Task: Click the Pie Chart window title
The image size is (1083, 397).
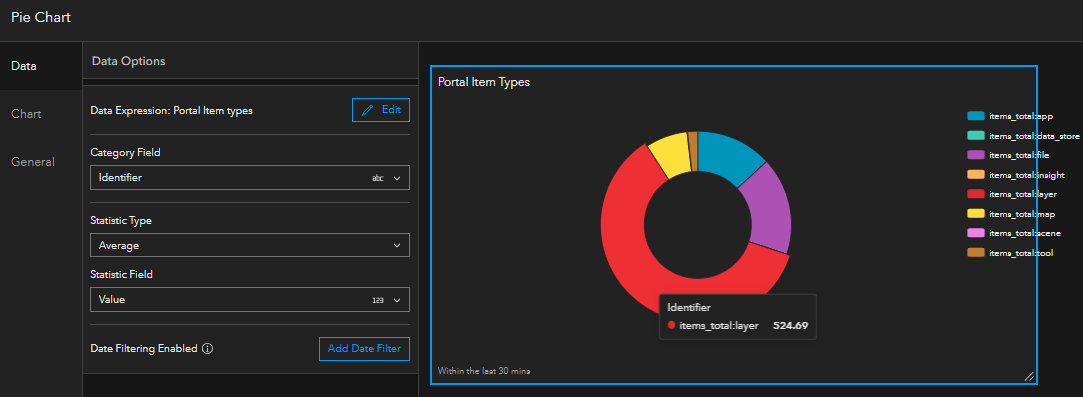Action: pos(41,17)
